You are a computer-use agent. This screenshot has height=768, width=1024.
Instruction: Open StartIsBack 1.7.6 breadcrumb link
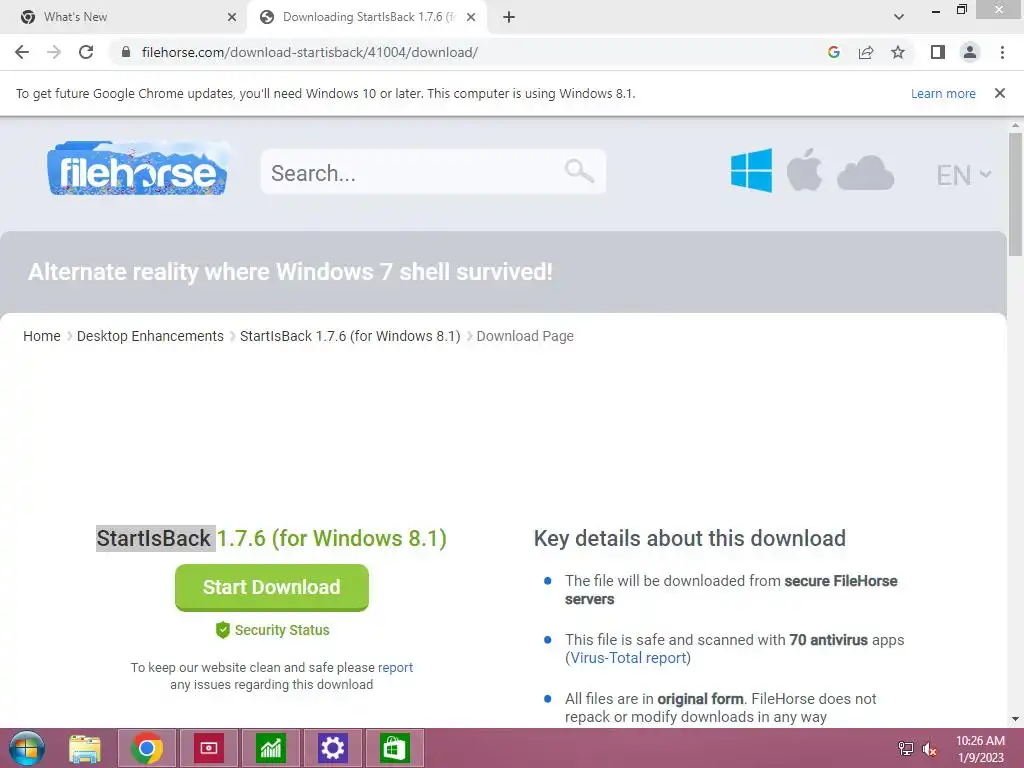[350, 336]
